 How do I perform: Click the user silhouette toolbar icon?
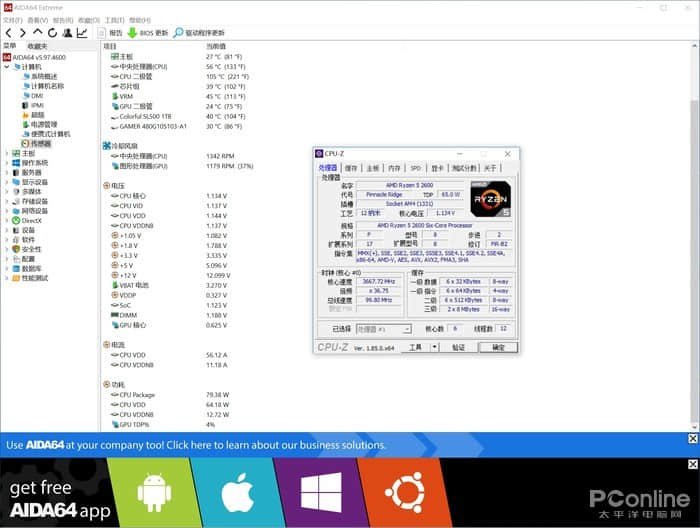(67, 33)
